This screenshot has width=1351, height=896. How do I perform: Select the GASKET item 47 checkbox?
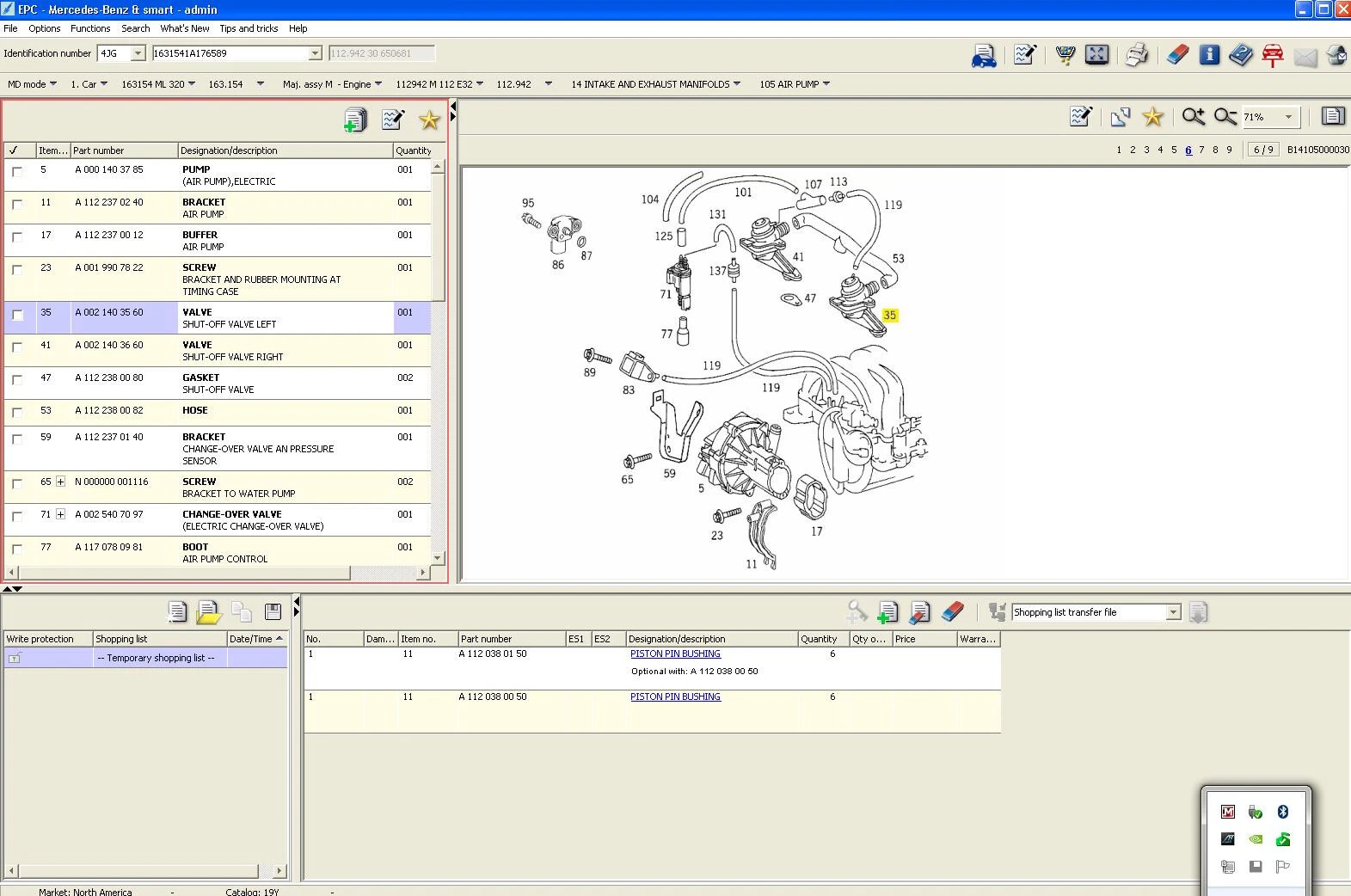tap(17, 380)
